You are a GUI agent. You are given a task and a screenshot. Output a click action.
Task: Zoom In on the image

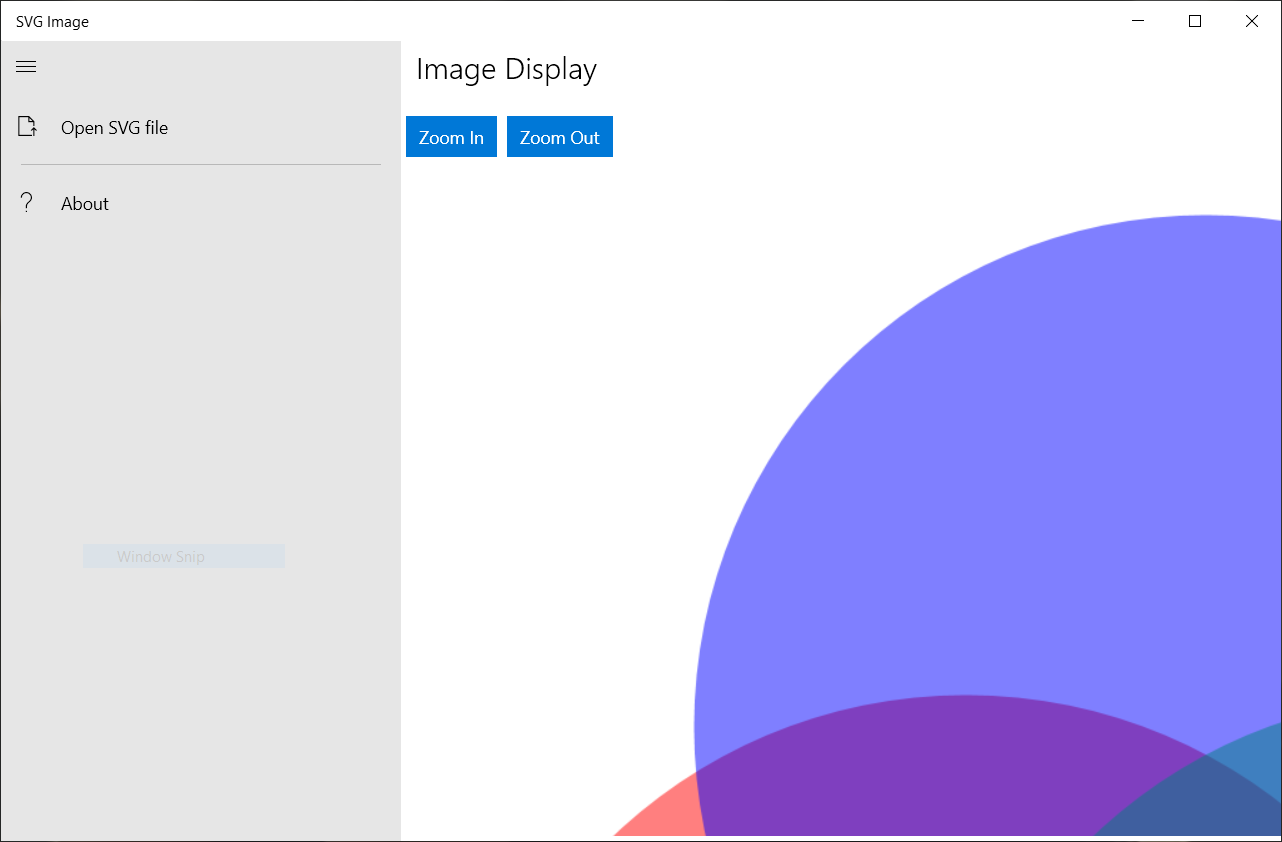[x=451, y=137]
